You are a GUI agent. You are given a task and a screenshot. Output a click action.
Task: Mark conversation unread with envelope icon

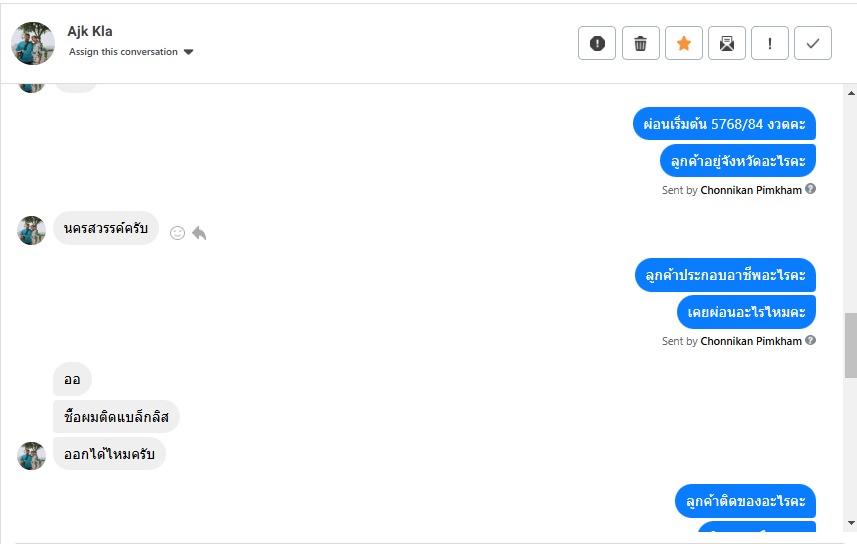(727, 43)
